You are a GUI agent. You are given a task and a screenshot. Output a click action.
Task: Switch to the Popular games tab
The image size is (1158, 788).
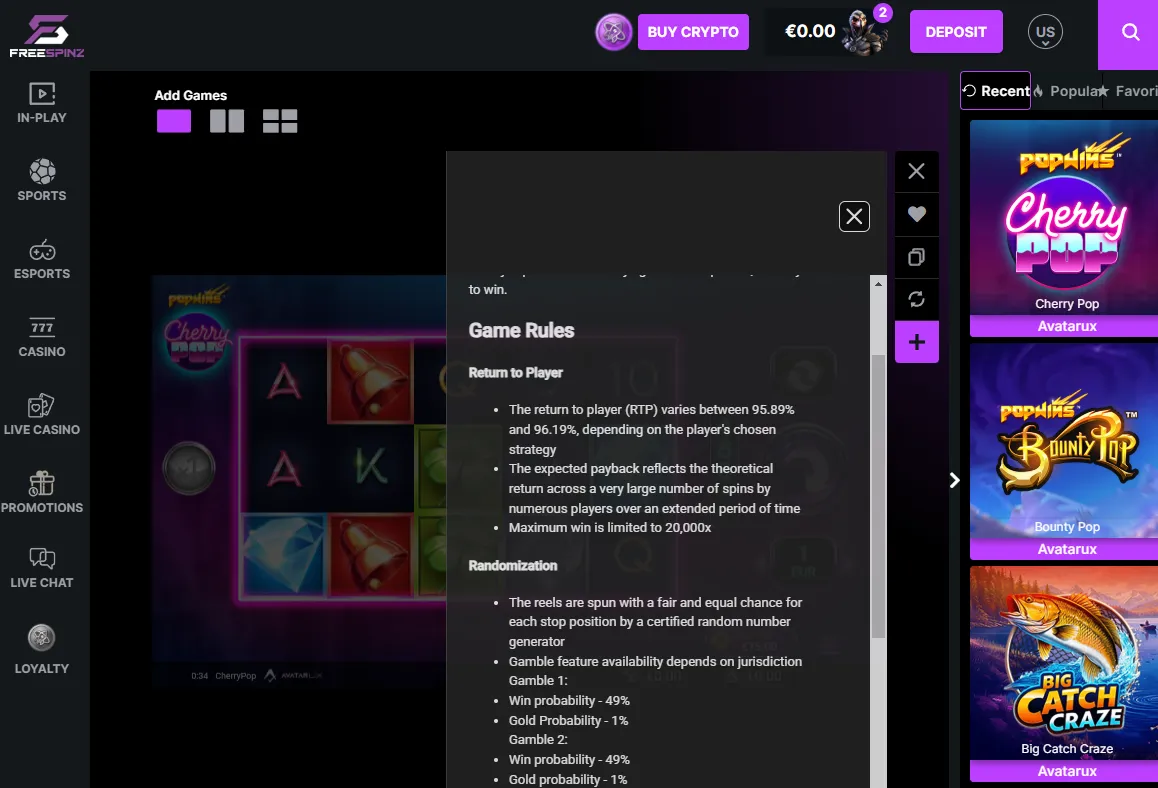click(x=1068, y=91)
